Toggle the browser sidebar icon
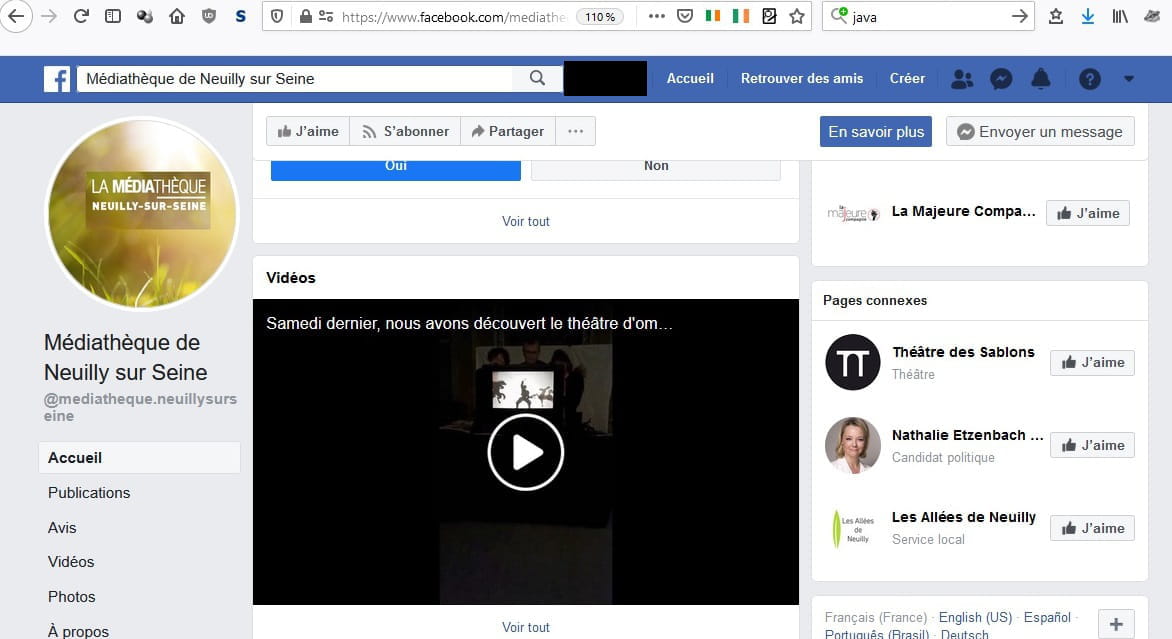The height and width of the screenshot is (639, 1172). (113, 16)
